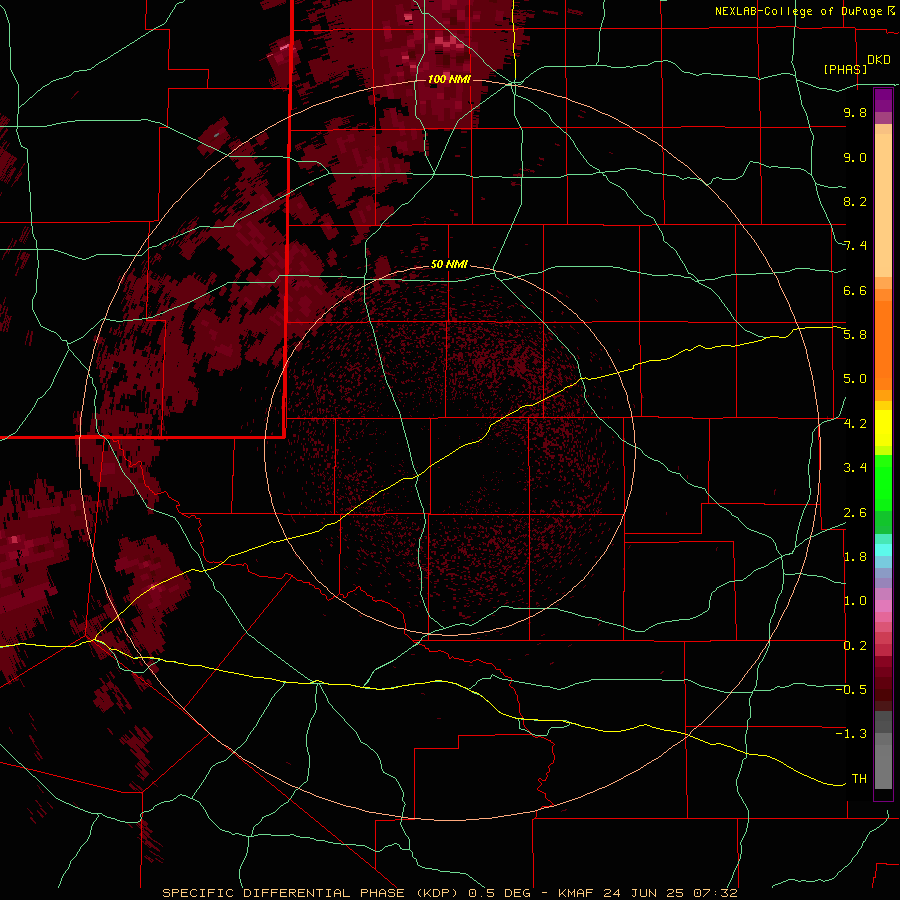Screen dimensions: 900x900
Task: Pick the cyan segment of the color bar
Action: tap(883, 550)
